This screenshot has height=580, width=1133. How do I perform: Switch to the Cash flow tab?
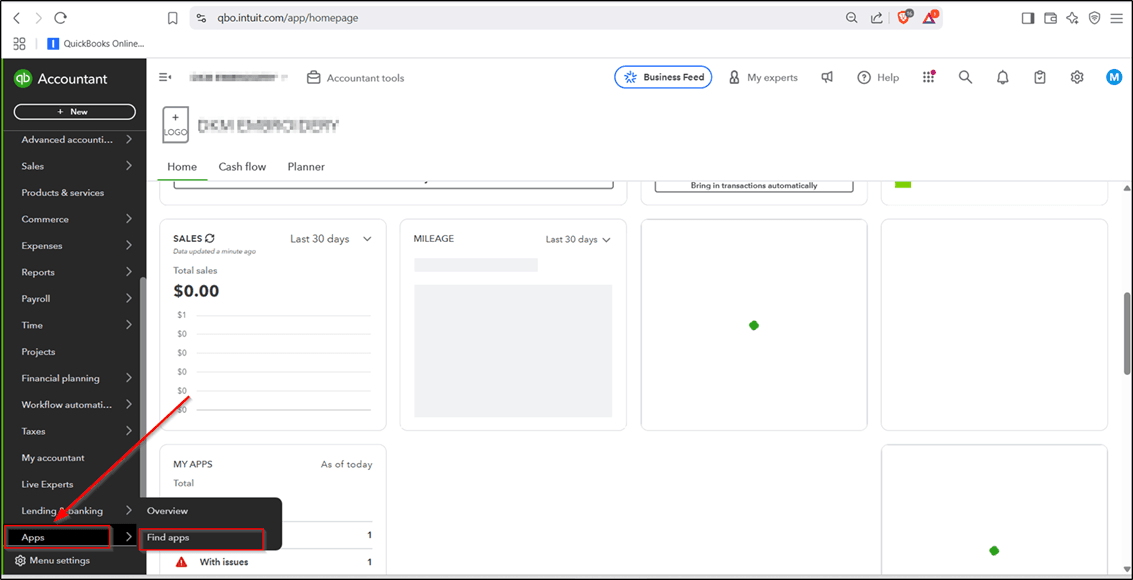pos(242,167)
